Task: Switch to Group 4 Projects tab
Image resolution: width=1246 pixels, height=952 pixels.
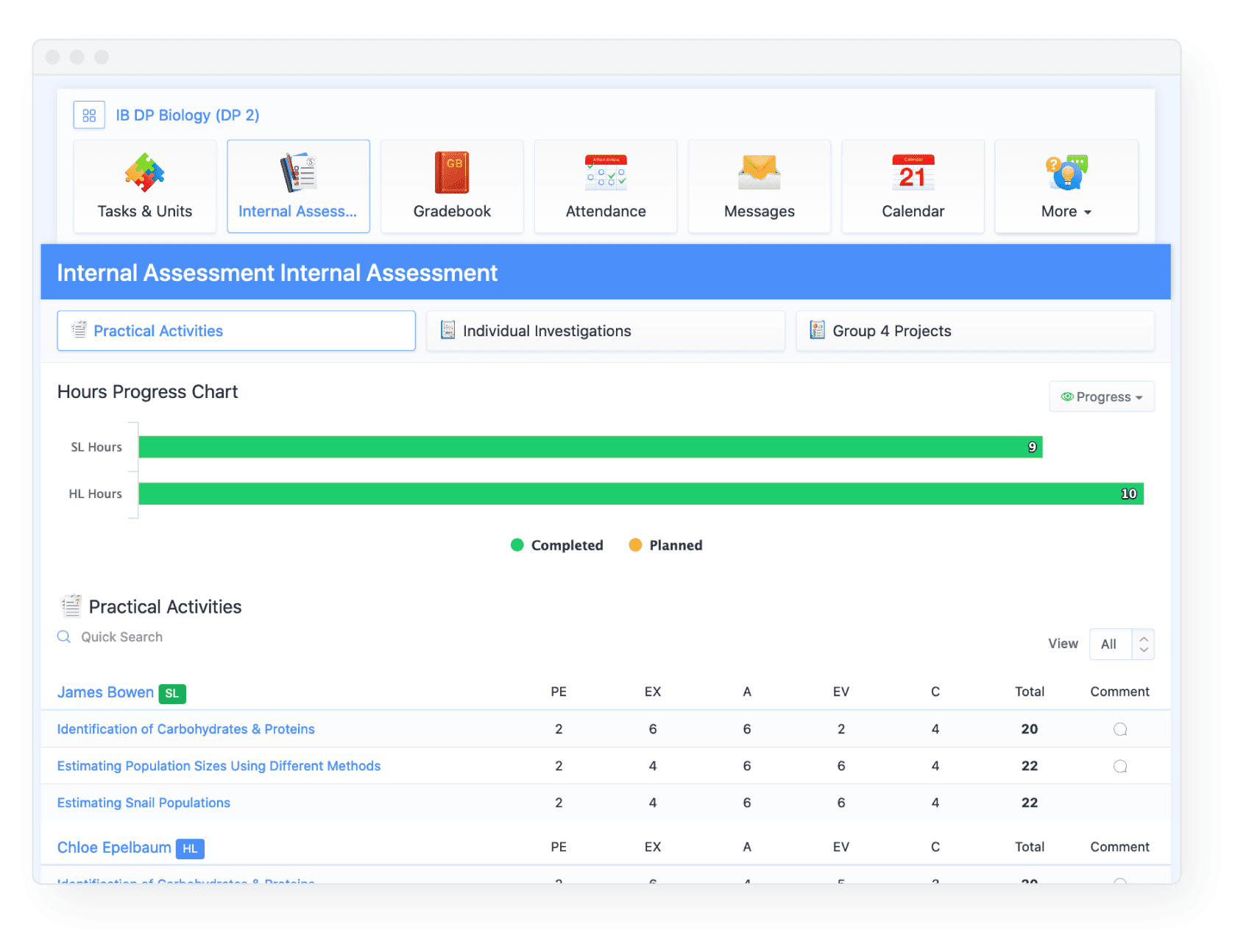Action: click(x=975, y=331)
